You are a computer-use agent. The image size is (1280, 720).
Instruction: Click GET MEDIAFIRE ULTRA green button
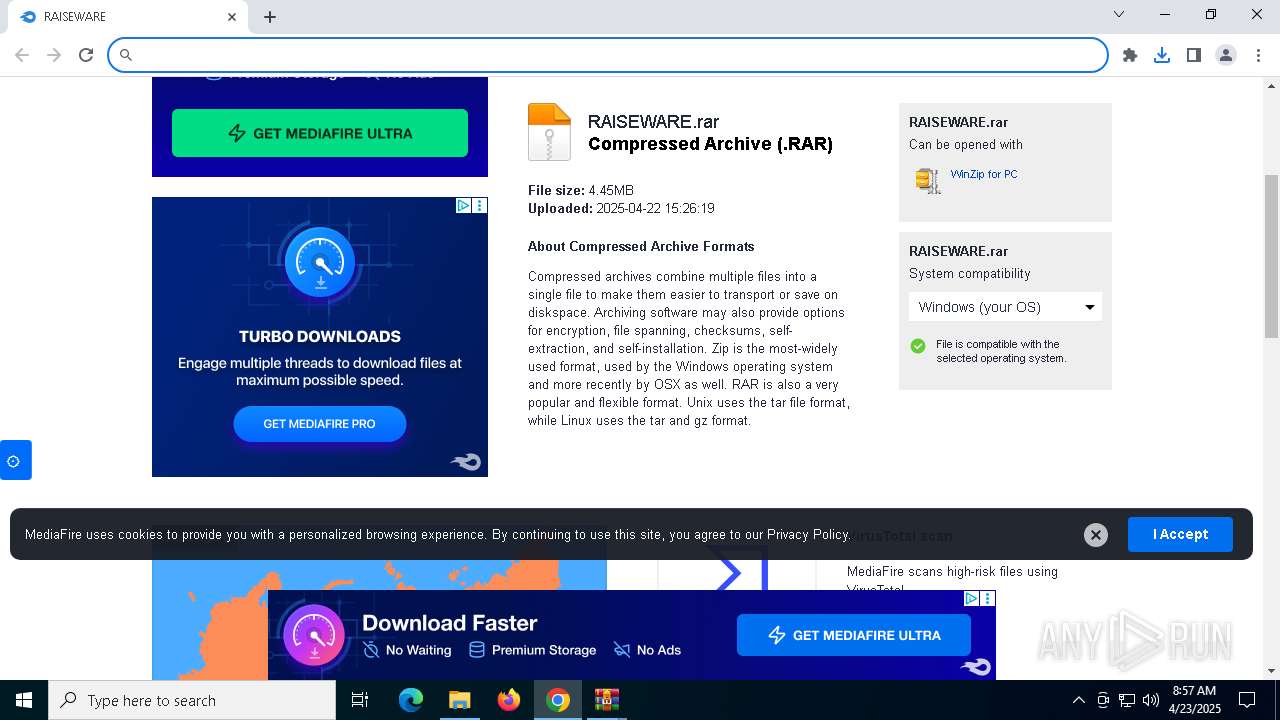tap(320, 133)
